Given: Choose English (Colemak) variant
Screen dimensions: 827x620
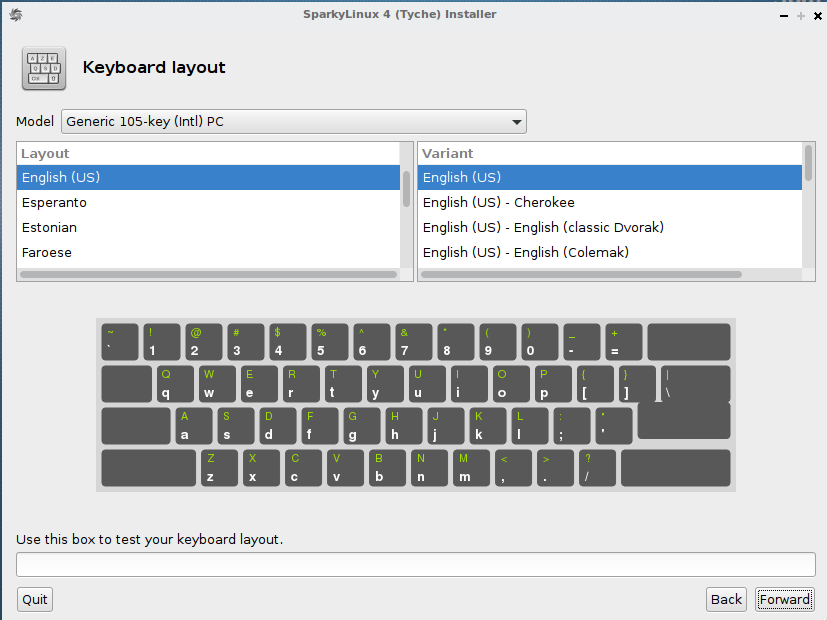Looking at the screenshot, I should pos(610,253).
